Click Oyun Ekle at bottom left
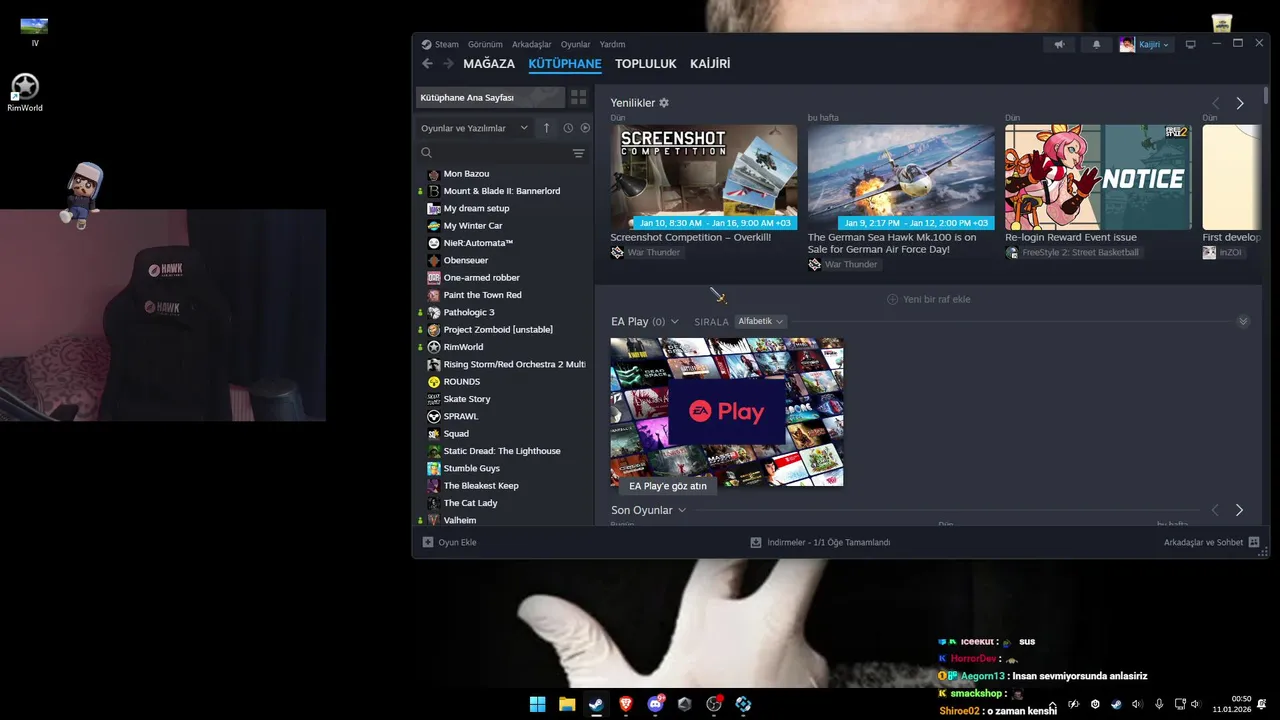This screenshot has height=720, width=1280. tap(450, 542)
